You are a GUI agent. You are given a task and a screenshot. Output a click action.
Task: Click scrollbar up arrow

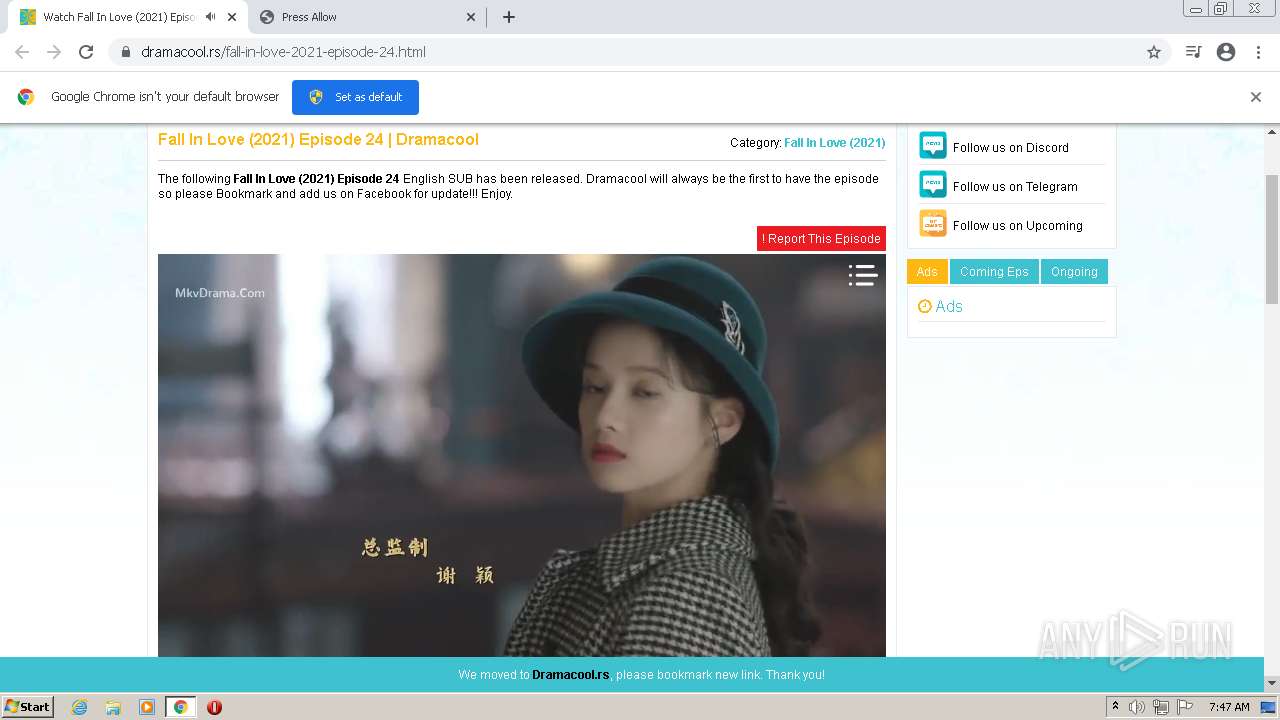point(1272,131)
